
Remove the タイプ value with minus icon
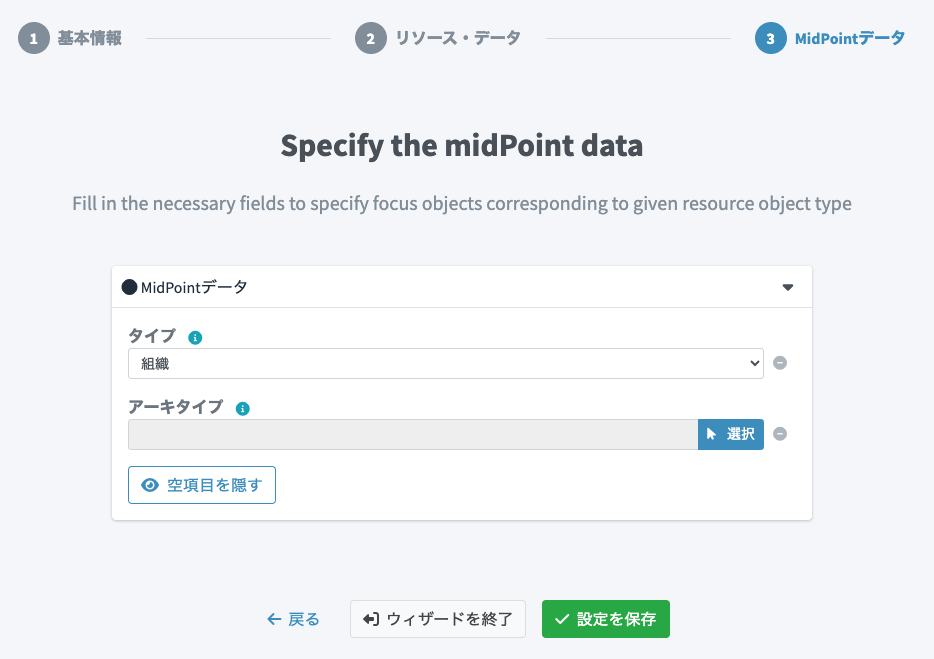(x=780, y=363)
